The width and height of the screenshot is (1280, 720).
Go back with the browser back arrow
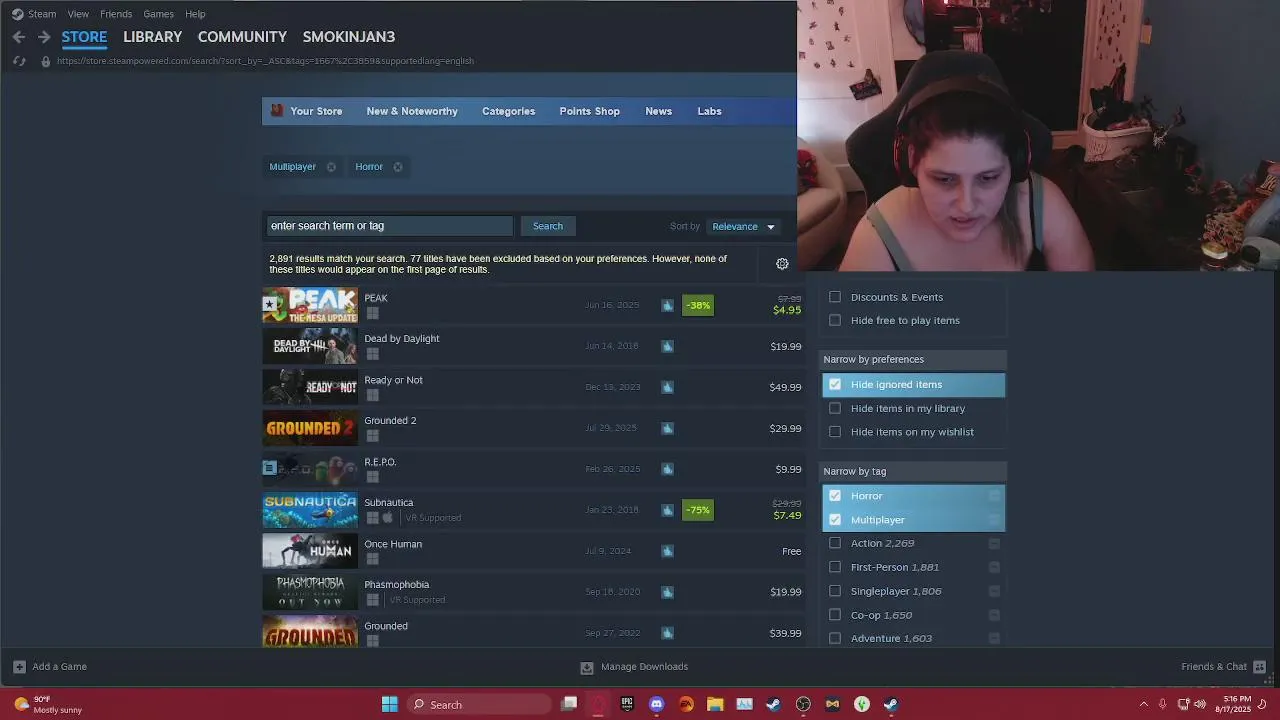point(19,37)
